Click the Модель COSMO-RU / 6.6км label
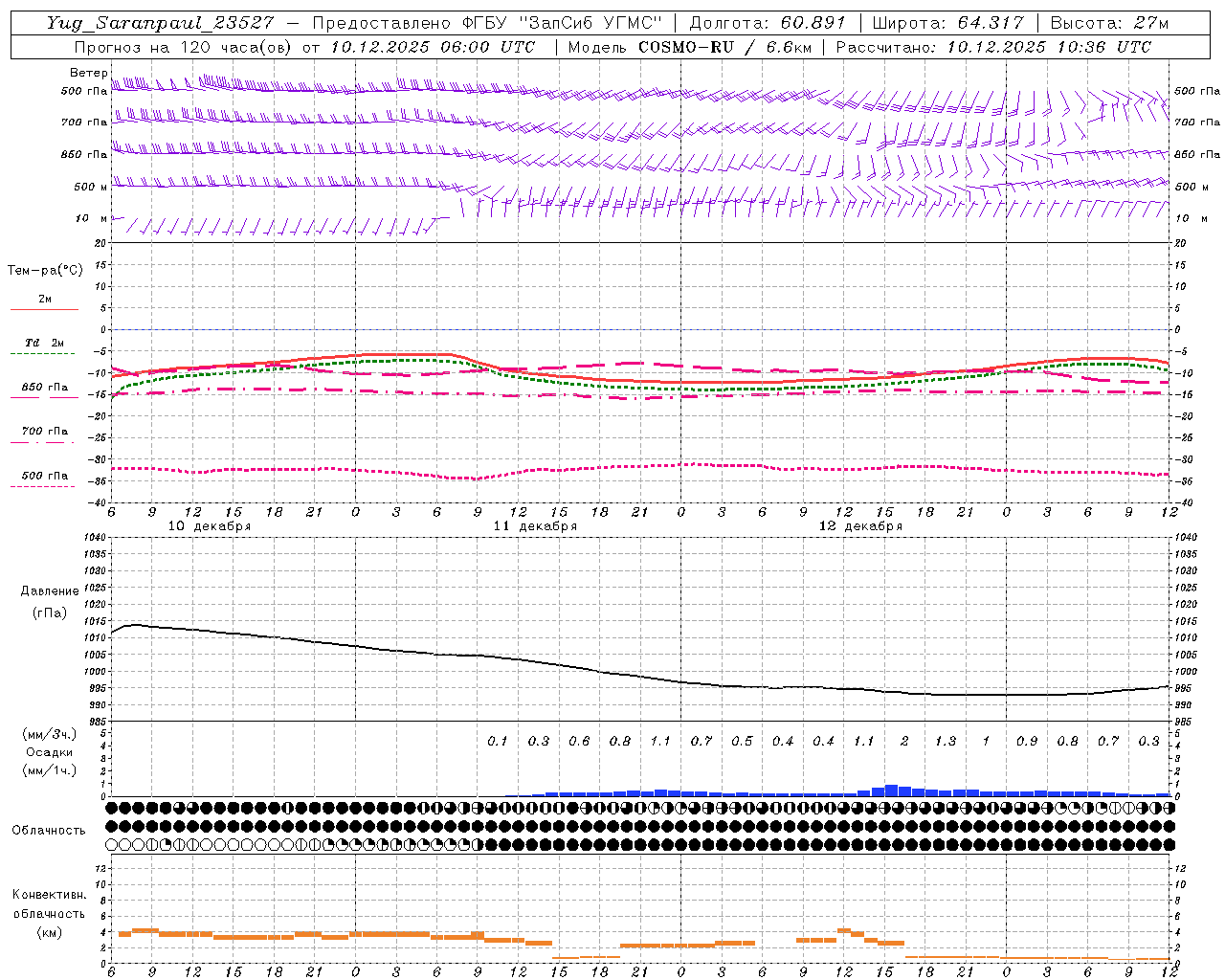 click(x=689, y=47)
